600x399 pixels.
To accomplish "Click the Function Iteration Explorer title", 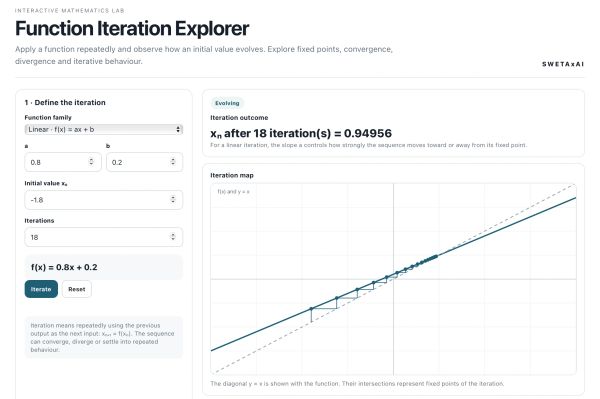I will 132,28.
